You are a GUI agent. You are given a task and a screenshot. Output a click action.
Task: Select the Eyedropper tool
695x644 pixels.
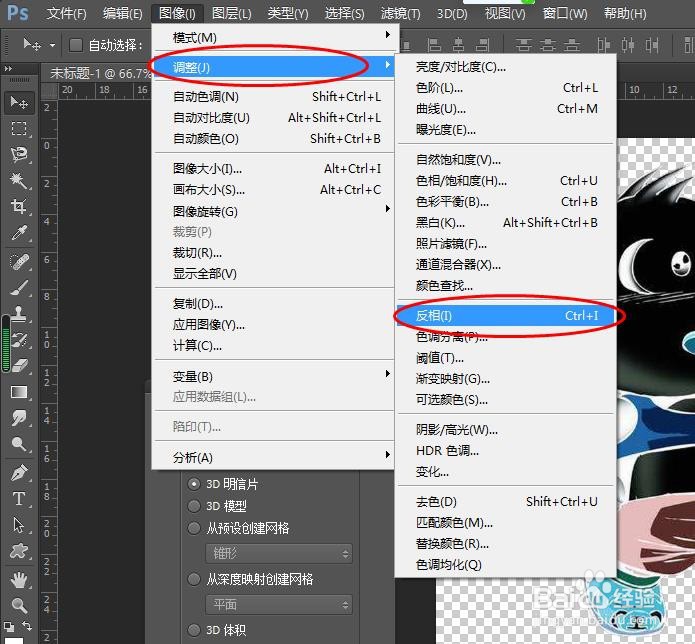19,232
